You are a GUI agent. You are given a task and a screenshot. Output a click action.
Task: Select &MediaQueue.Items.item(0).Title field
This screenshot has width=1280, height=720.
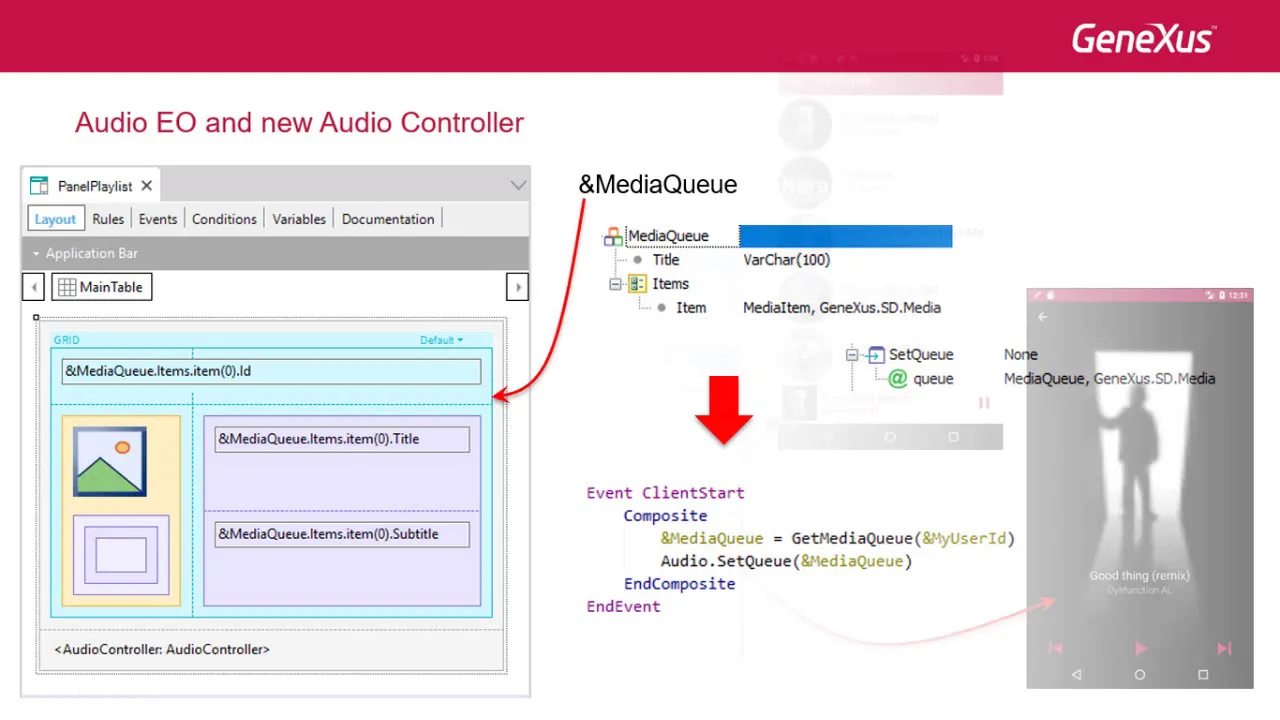pos(342,439)
